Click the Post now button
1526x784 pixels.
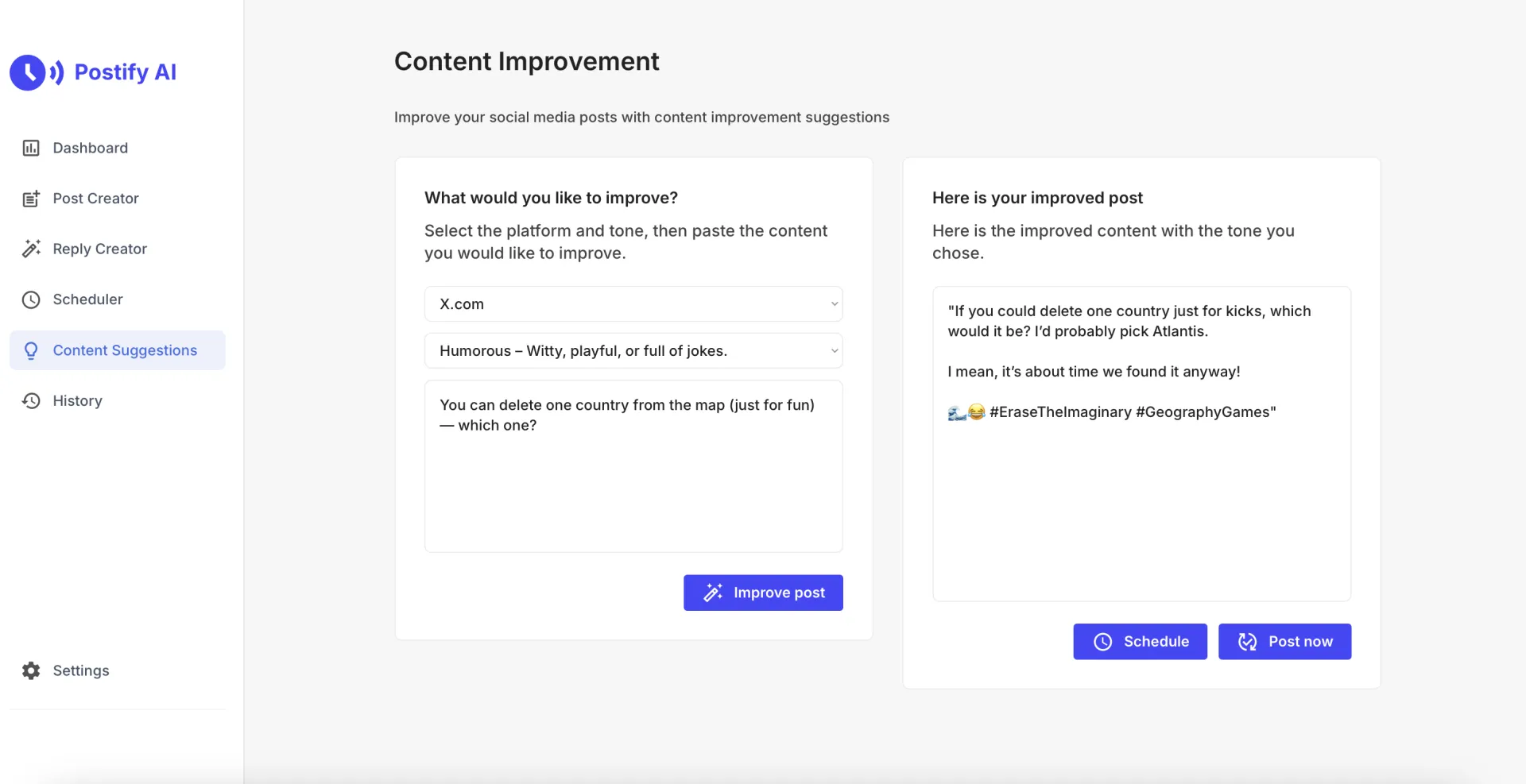(1284, 642)
